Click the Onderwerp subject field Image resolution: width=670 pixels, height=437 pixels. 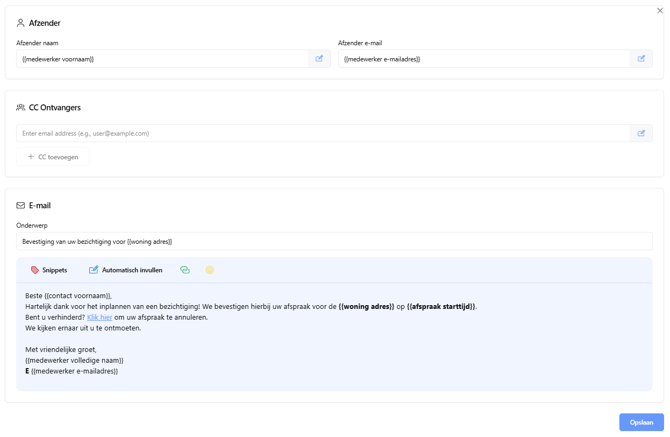click(x=334, y=241)
